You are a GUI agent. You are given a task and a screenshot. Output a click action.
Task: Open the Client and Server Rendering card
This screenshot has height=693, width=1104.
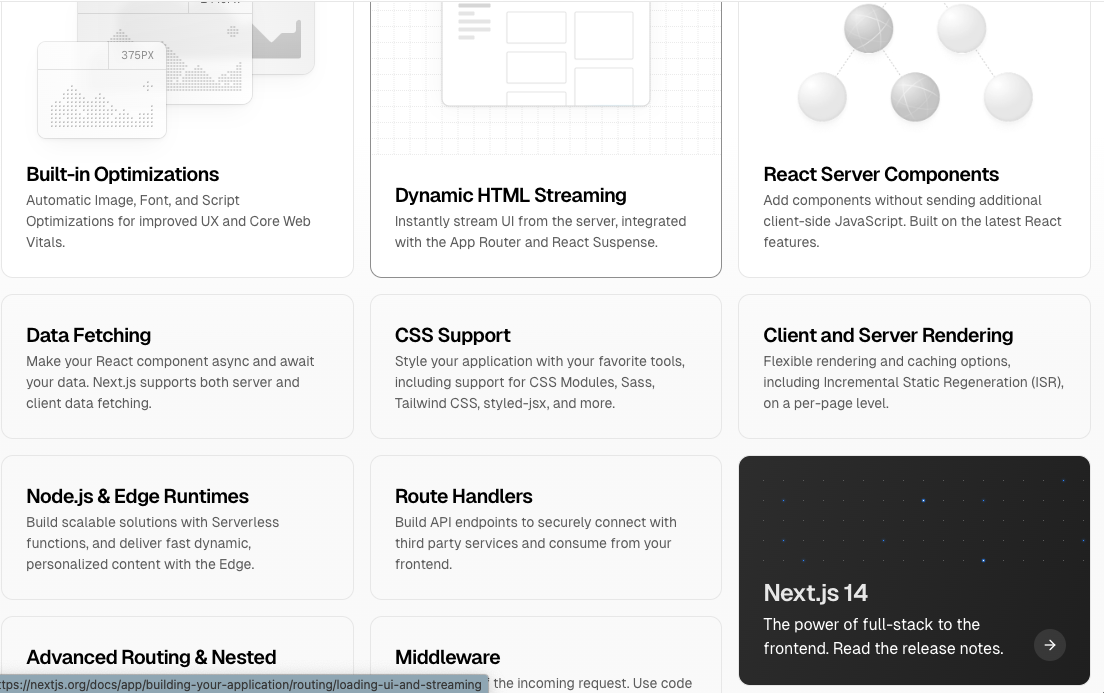[x=914, y=366]
